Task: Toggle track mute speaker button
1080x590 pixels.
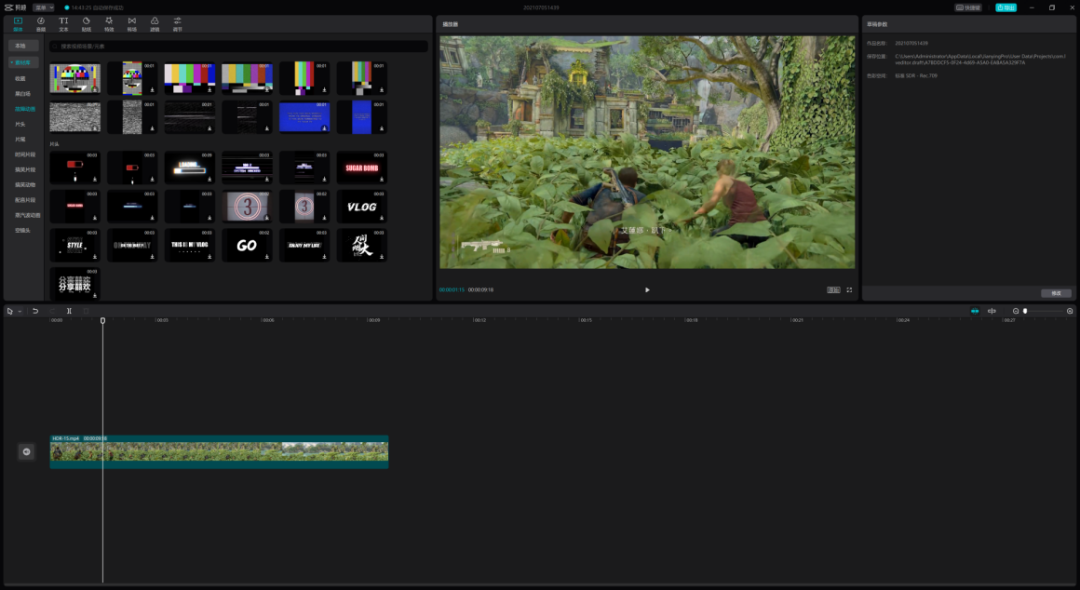Action: click(26, 452)
